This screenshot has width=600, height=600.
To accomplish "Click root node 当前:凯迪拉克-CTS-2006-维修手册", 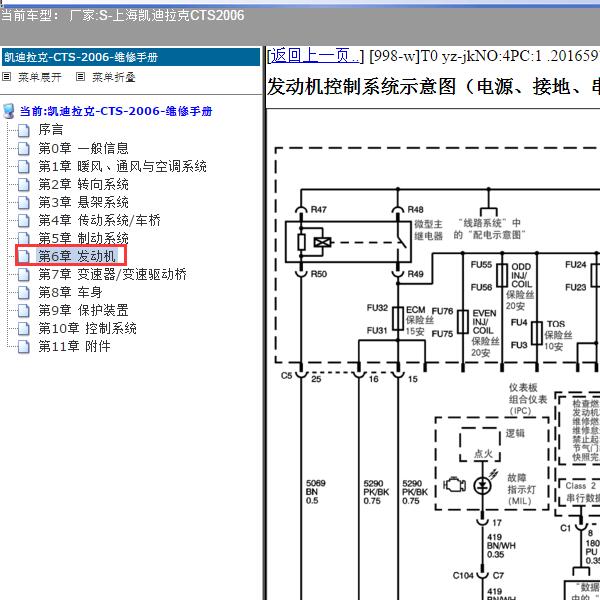I will (x=116, y=111).
